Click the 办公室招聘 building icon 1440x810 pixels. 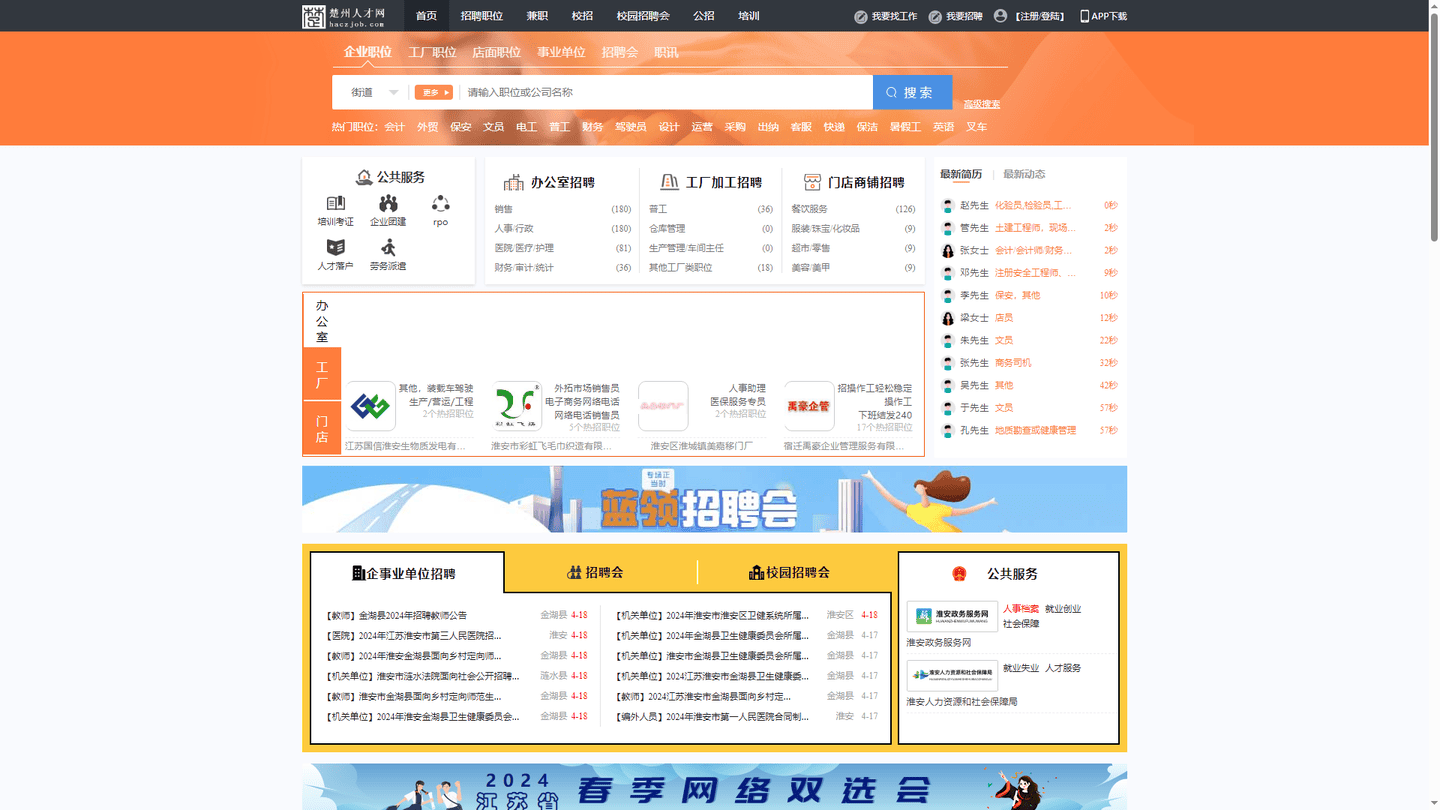pyautogui.click(x=514, y=182)
